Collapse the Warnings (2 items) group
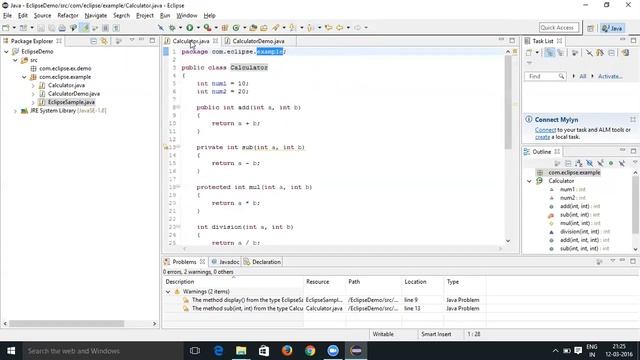 168,291
